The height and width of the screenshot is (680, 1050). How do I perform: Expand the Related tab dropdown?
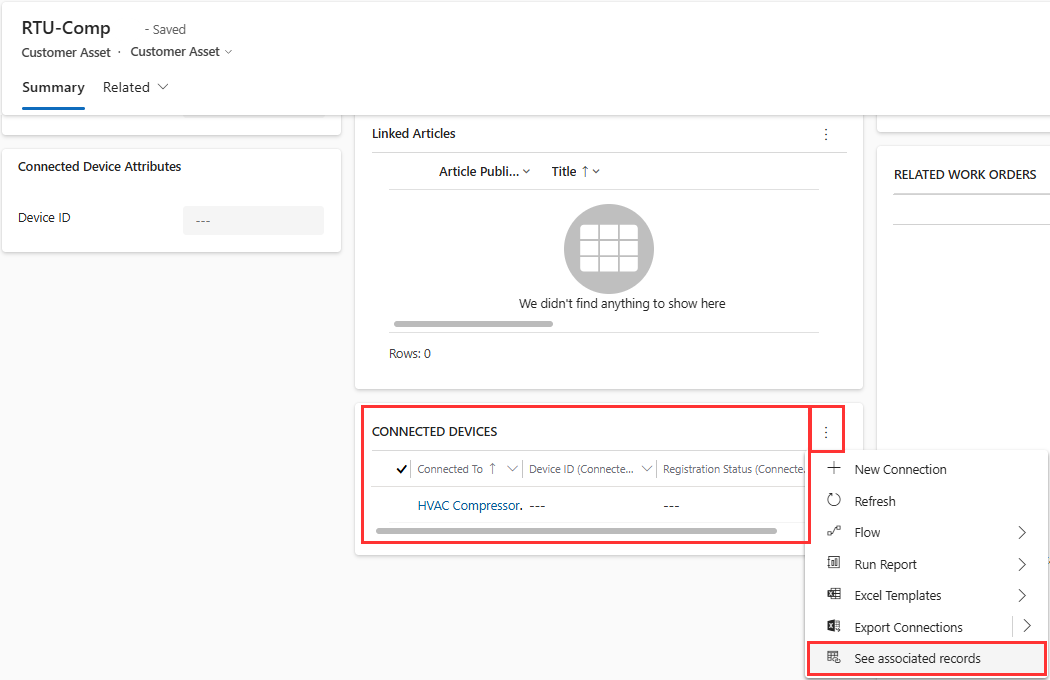[162, 88]
